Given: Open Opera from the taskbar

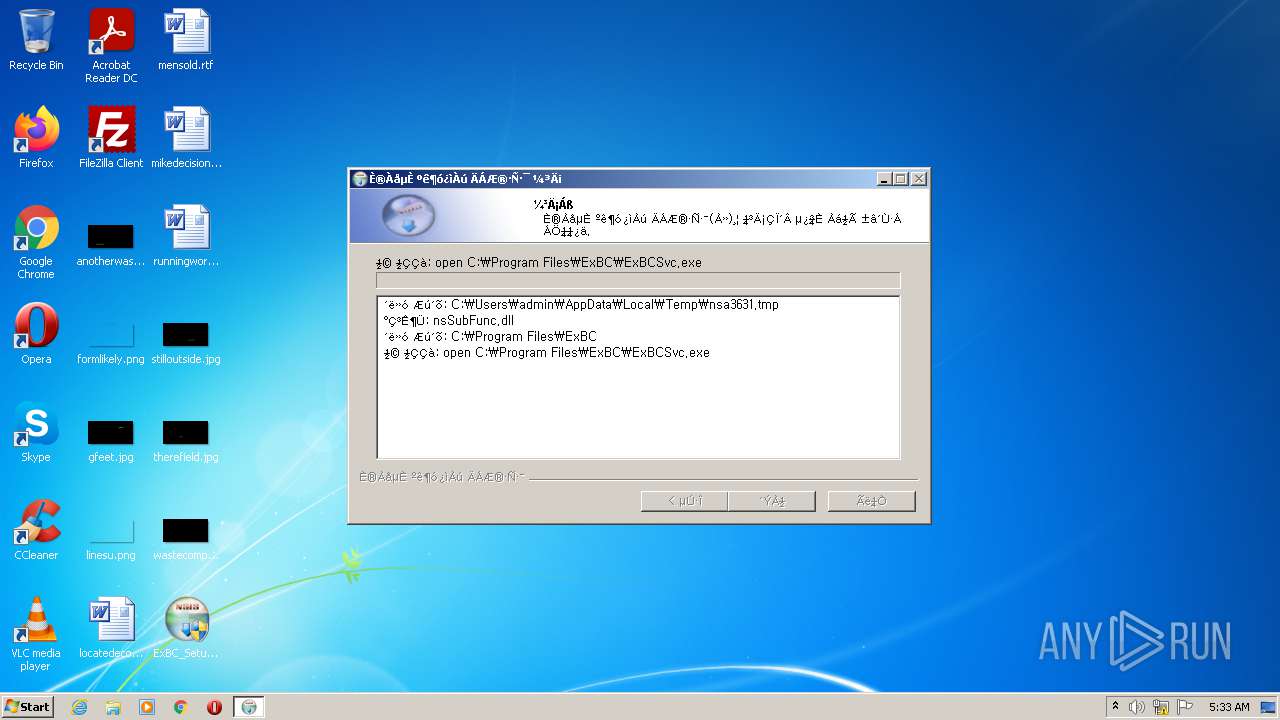Looking at the screenshot, I should (x=214, y=707).
